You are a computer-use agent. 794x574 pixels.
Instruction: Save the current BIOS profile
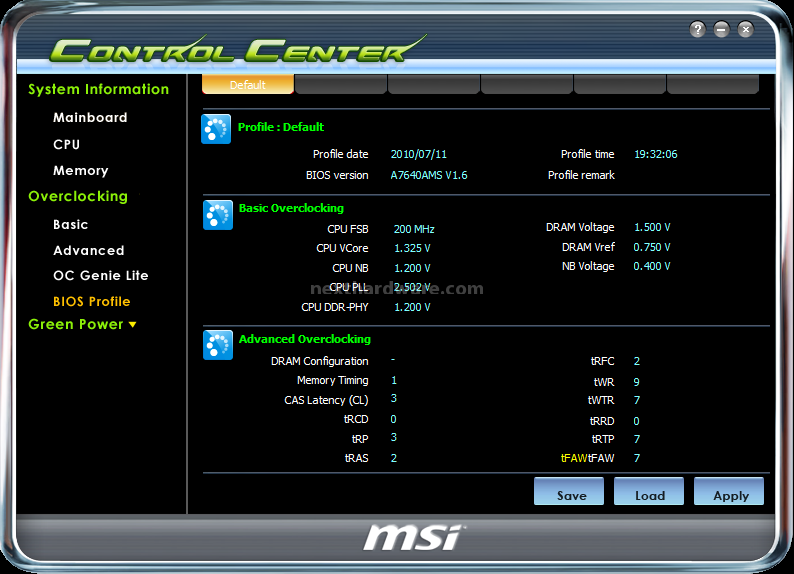click(569, 491)
